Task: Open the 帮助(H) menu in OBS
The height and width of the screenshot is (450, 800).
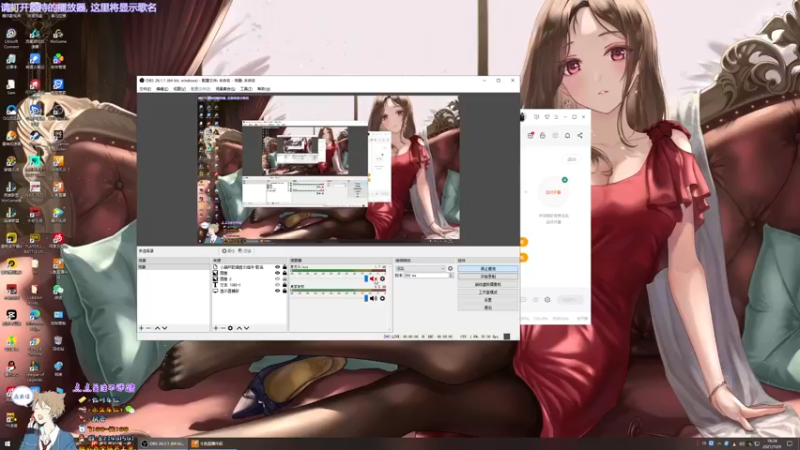Action: tap(263, 89)
